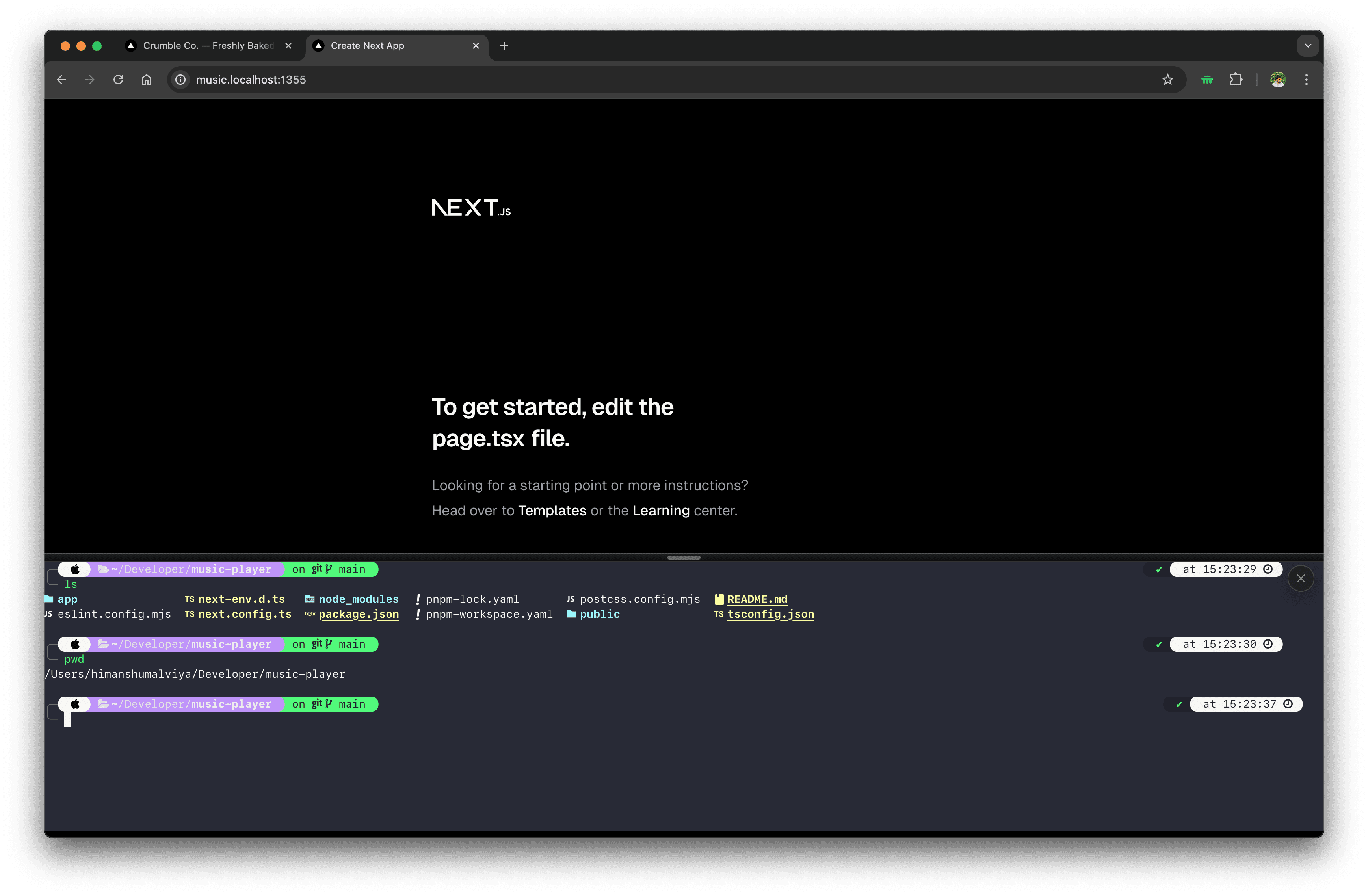Click the green checkmark on the pwd command block
1368x896 pixels.
coord(1159,644)
